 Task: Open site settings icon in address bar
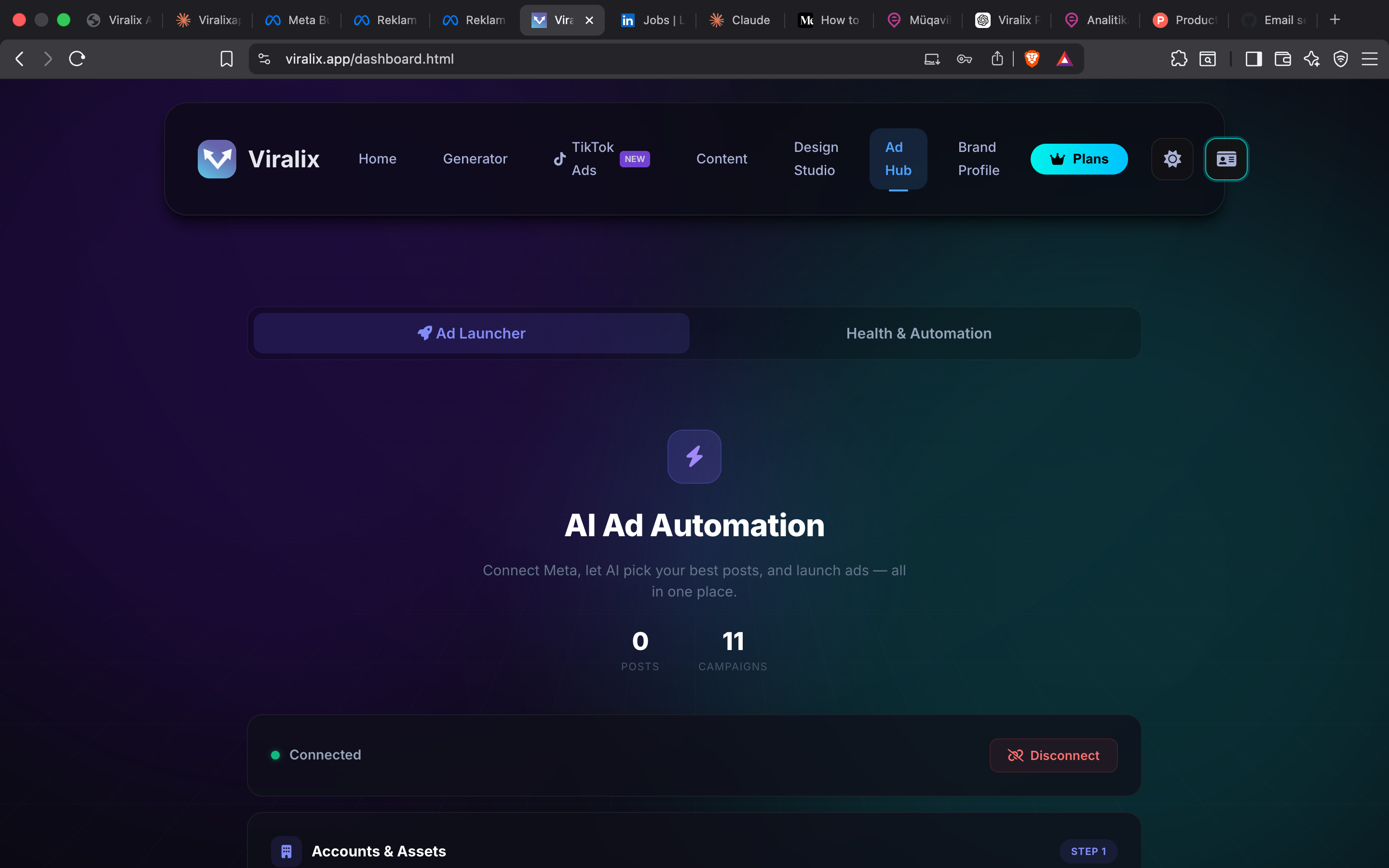[265, 58]
